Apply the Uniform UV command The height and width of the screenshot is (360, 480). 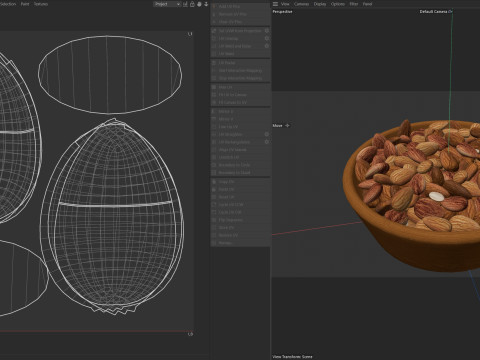click(240, 157)
